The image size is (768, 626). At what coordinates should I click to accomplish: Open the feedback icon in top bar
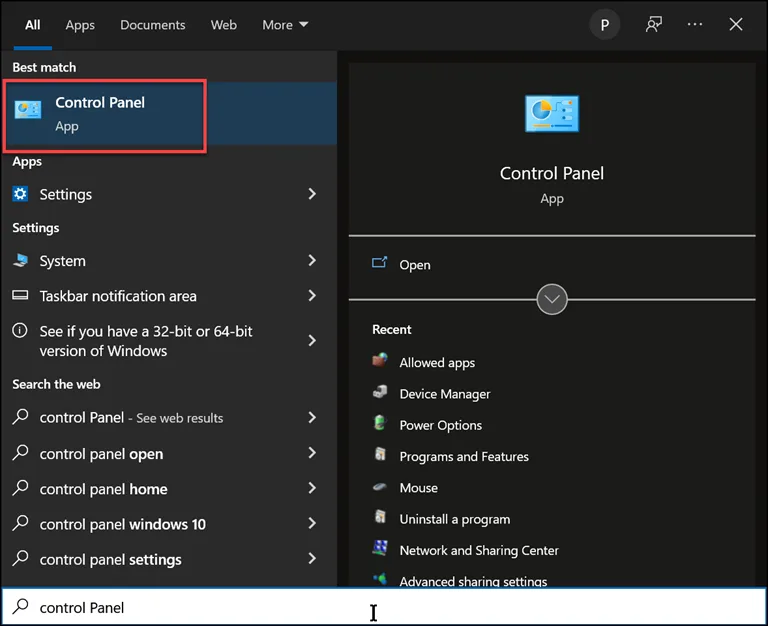tap(654, 25)
